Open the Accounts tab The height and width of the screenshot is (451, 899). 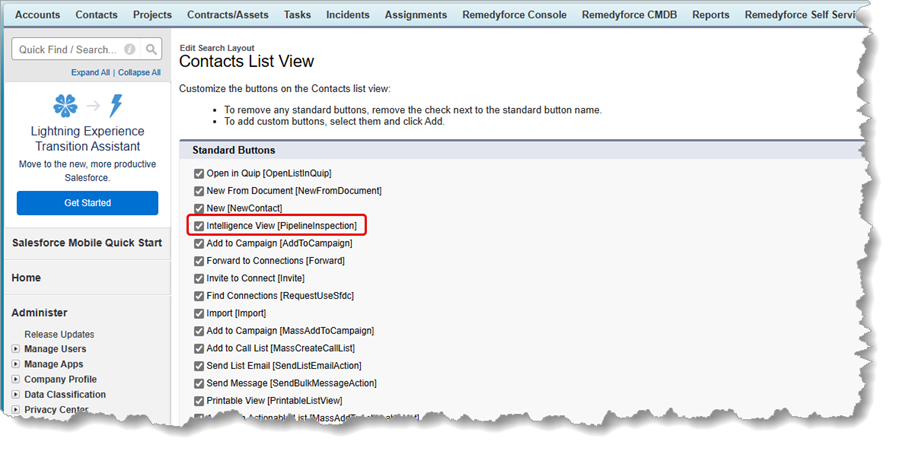(37, 15)
